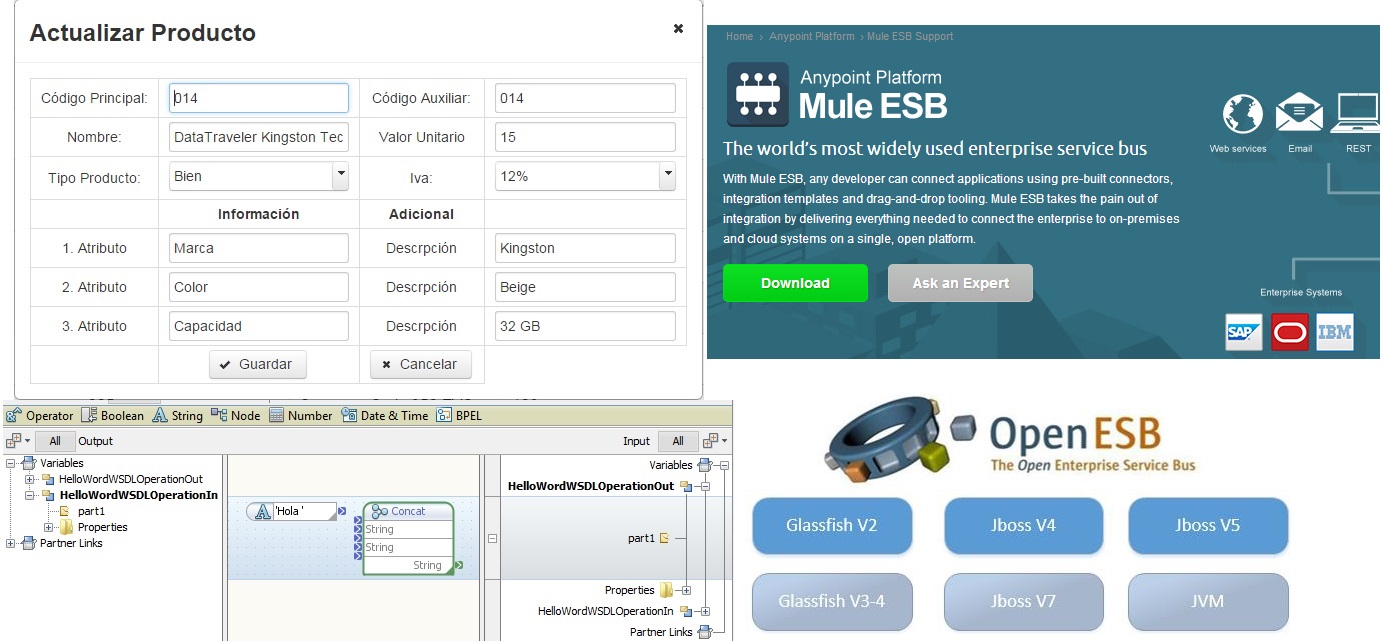Screen dimensions: 1387x642
Task: Click the IBM logo icon
Action: tap(1335, 331)
